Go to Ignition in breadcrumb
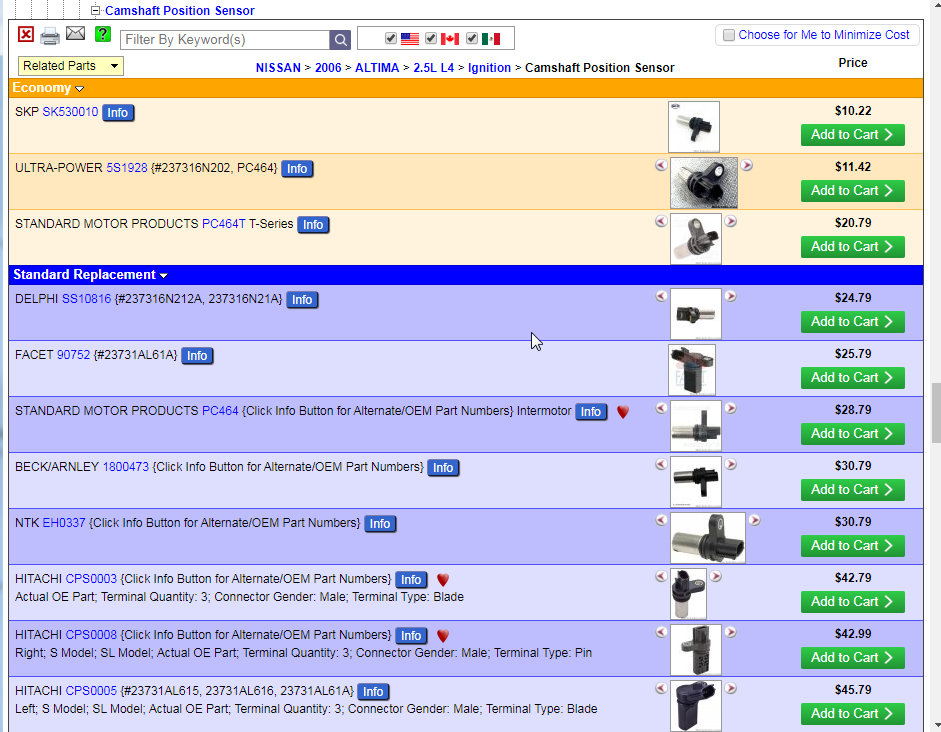Viewport: 941px width, 732px height. [x=489, y=68]
